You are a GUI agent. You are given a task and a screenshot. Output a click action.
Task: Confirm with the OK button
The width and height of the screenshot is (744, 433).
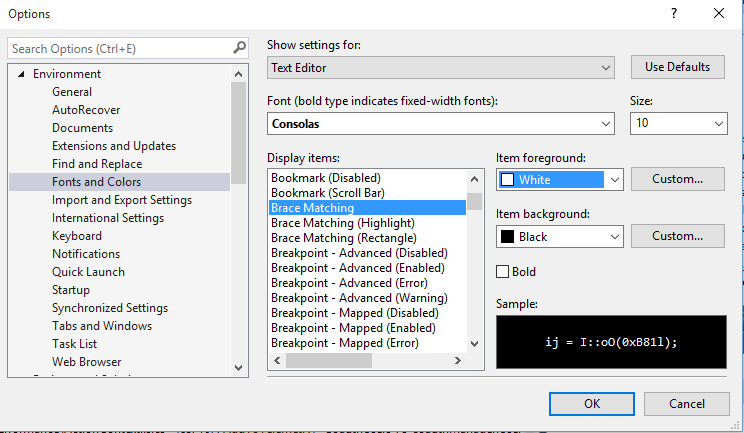pyautogui.click(x=592, y=404)
